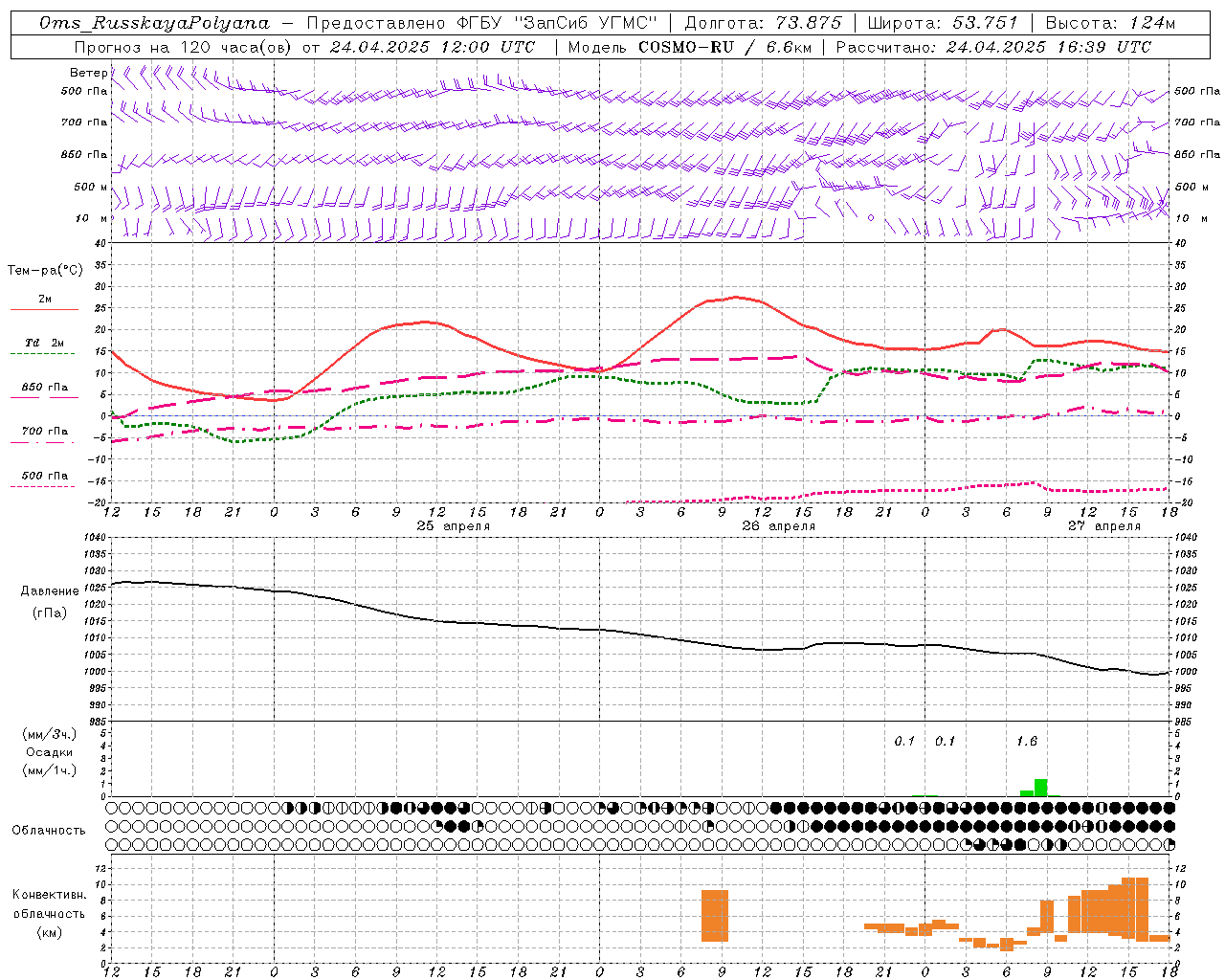Select 500 гПа in the temperature legend
Screen dimensions: 1225x980
(x=45, y=476)
